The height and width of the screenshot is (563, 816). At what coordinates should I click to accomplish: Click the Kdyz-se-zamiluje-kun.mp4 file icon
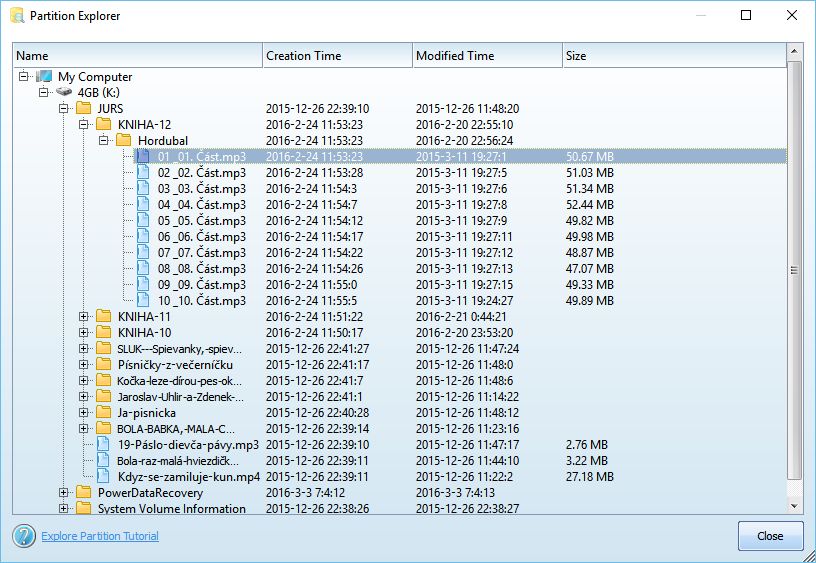(x=104, y=477)
